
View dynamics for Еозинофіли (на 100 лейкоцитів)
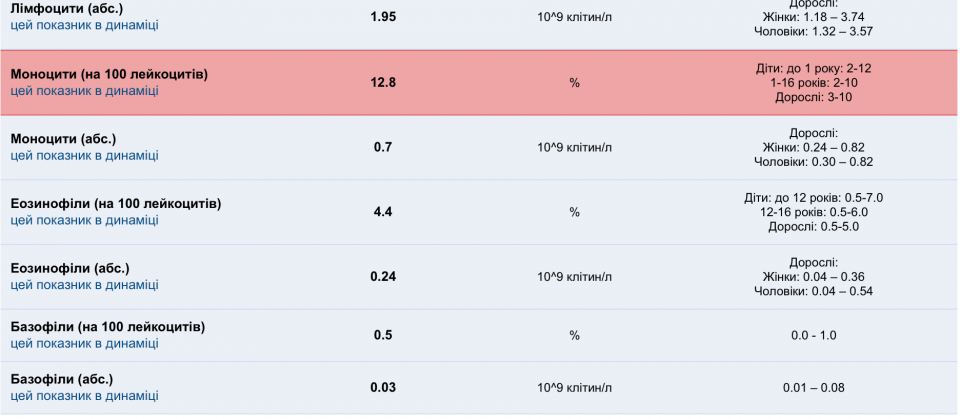84,220
